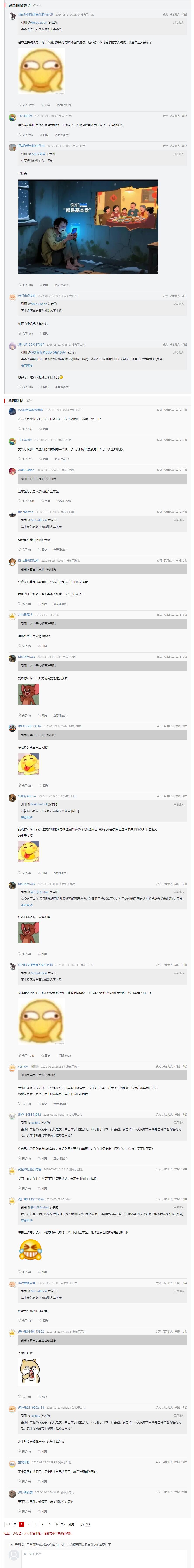Open the 你们都是基本盘 illustration image

coord(88,227)
